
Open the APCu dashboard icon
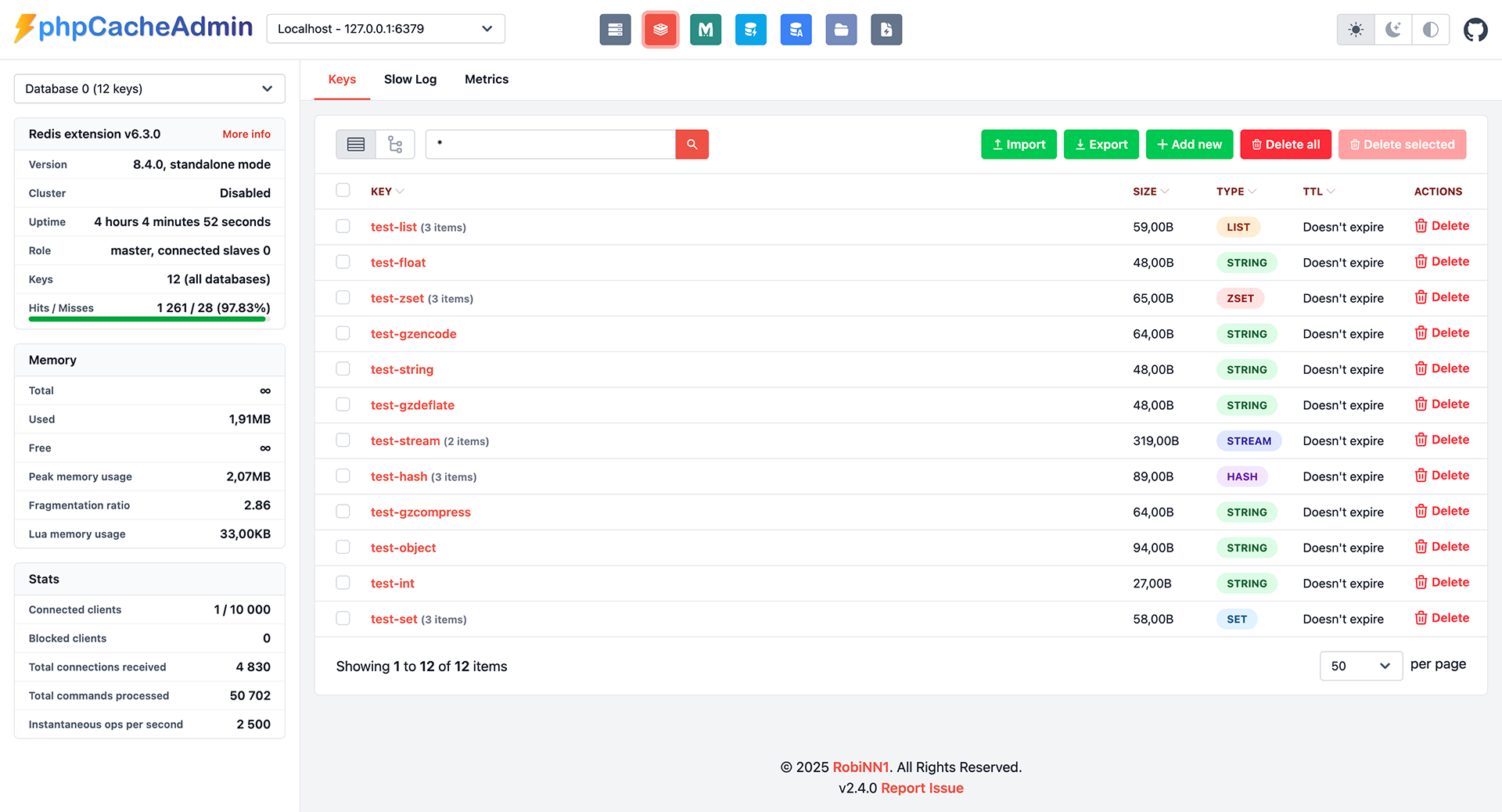coord(796,30)
